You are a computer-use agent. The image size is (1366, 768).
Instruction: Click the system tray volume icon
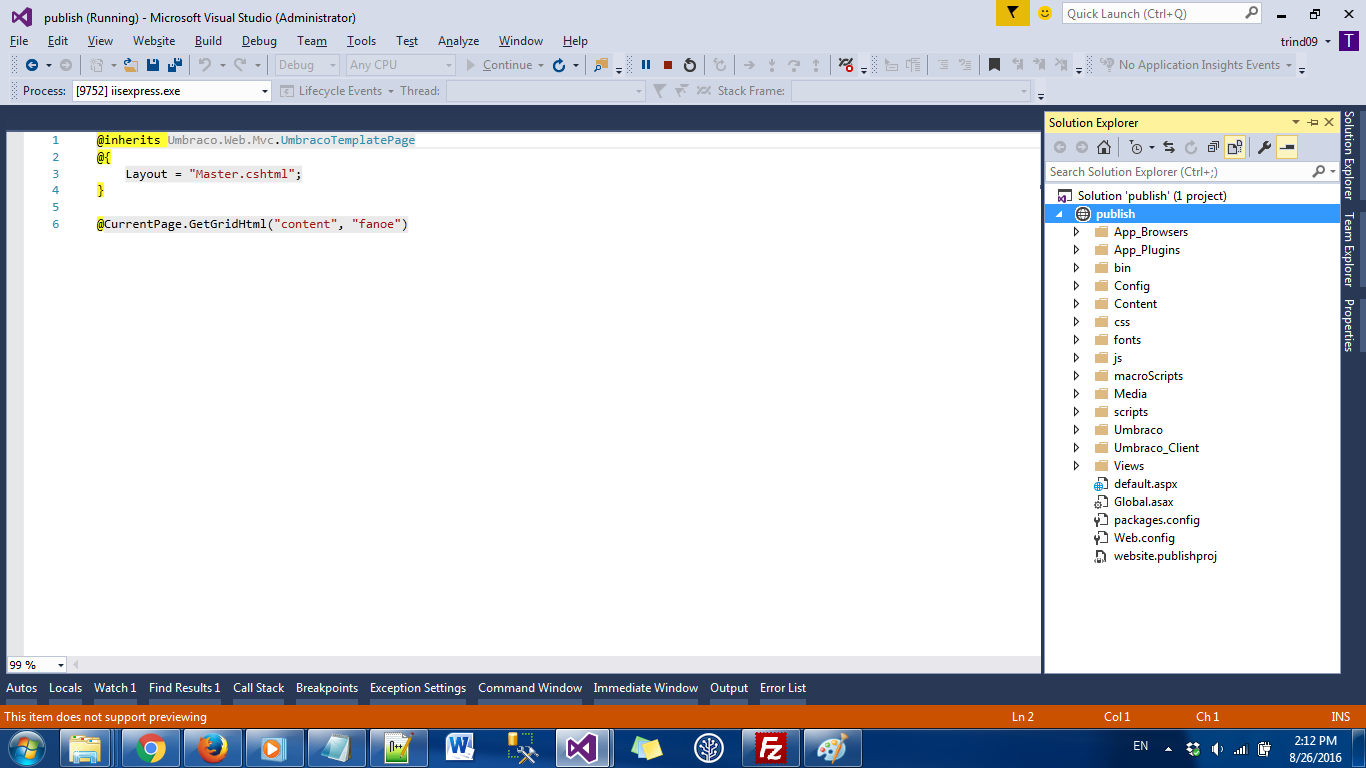click(x=1217, y=749)
